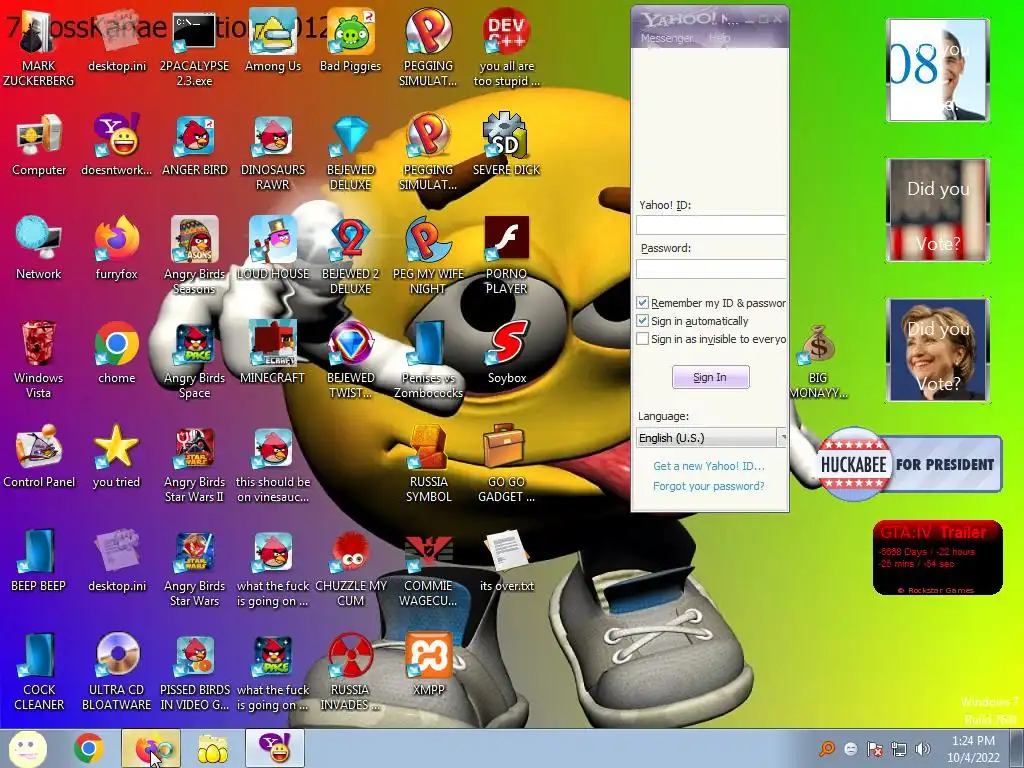
Task: Click the Action Center flag tray icon
Action: tap(874, 749)
